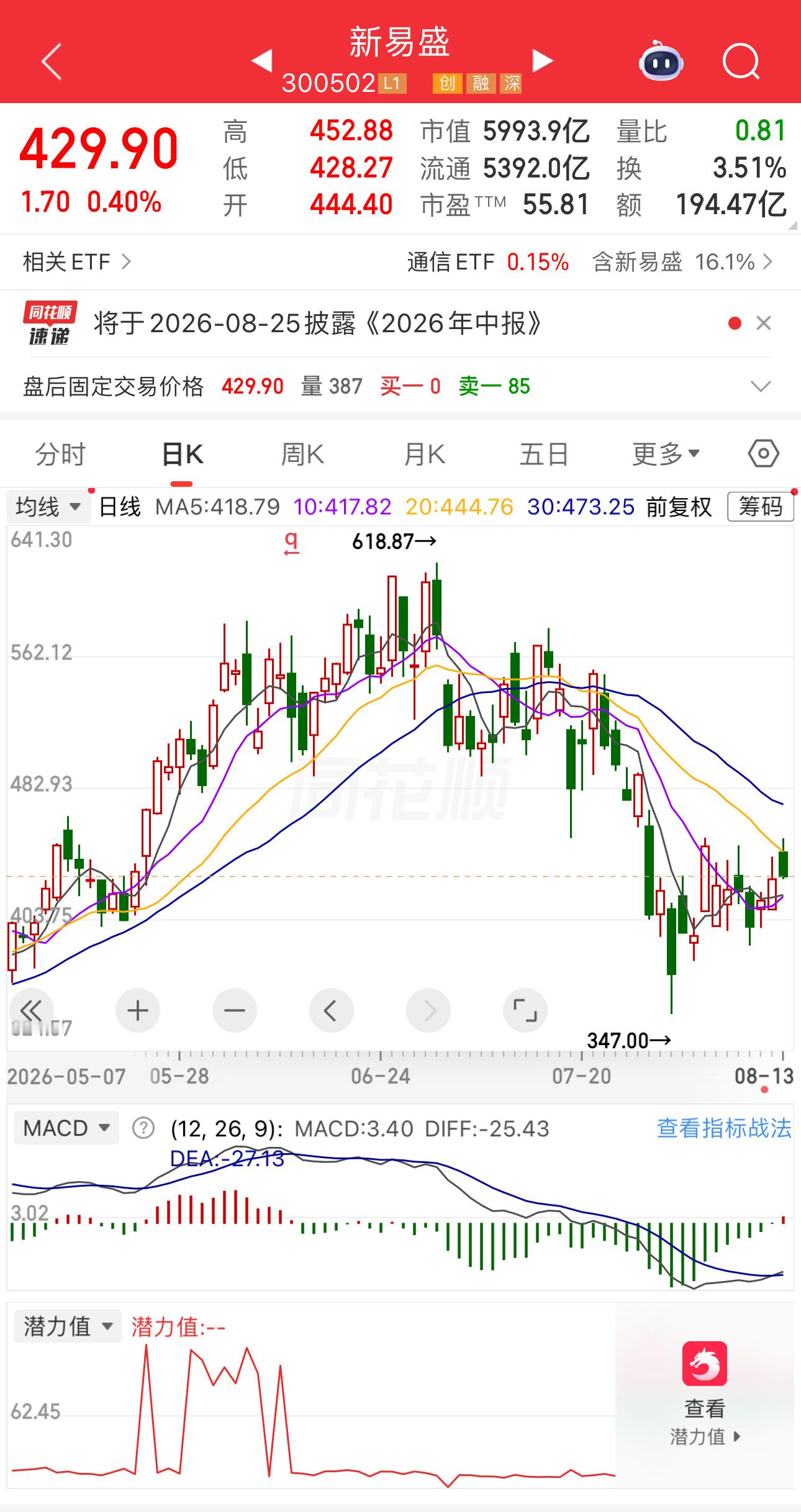
Task: Tap the 618.87 high price marker
Action: (x=394, y=541)
